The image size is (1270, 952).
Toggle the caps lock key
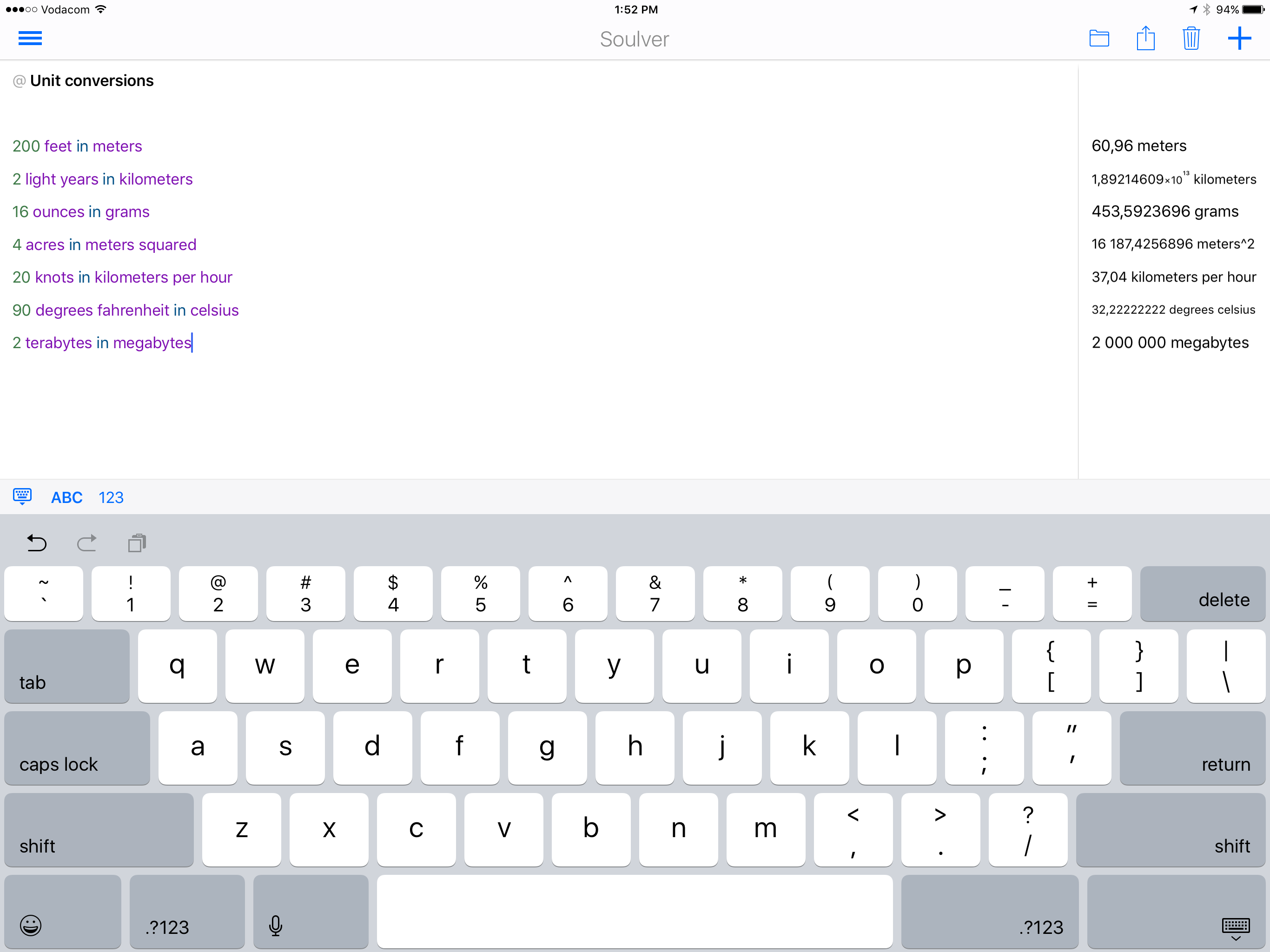tap(77, 748)
